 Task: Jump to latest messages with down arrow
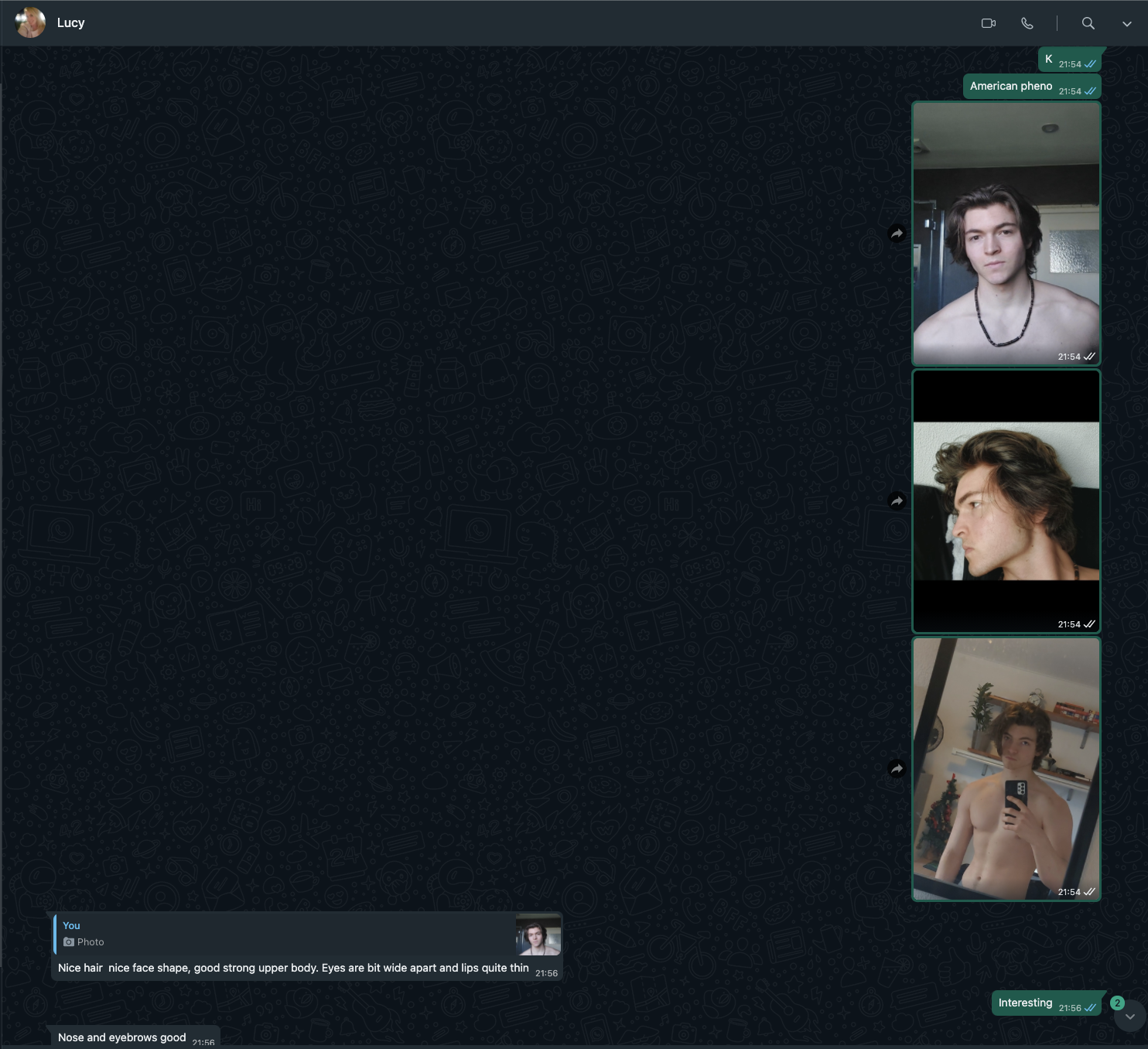[x=1129, y=1017]
